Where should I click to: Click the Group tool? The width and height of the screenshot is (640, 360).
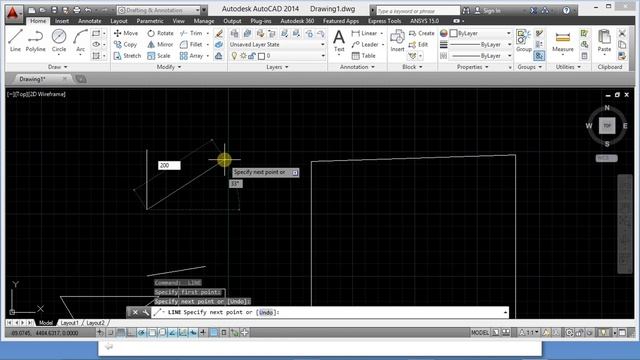pyautogui.click(x=524, y=41)
